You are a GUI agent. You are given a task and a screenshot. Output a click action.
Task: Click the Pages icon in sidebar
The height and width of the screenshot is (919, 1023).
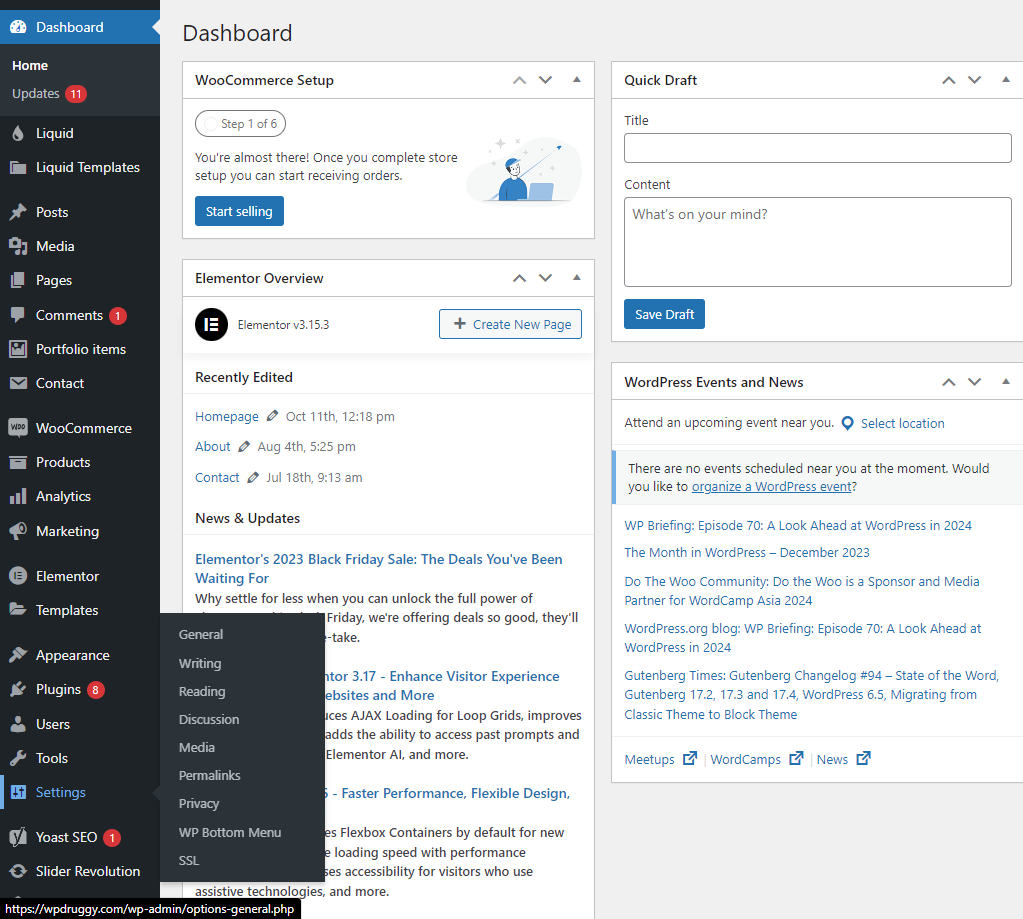tap(18, 280)
